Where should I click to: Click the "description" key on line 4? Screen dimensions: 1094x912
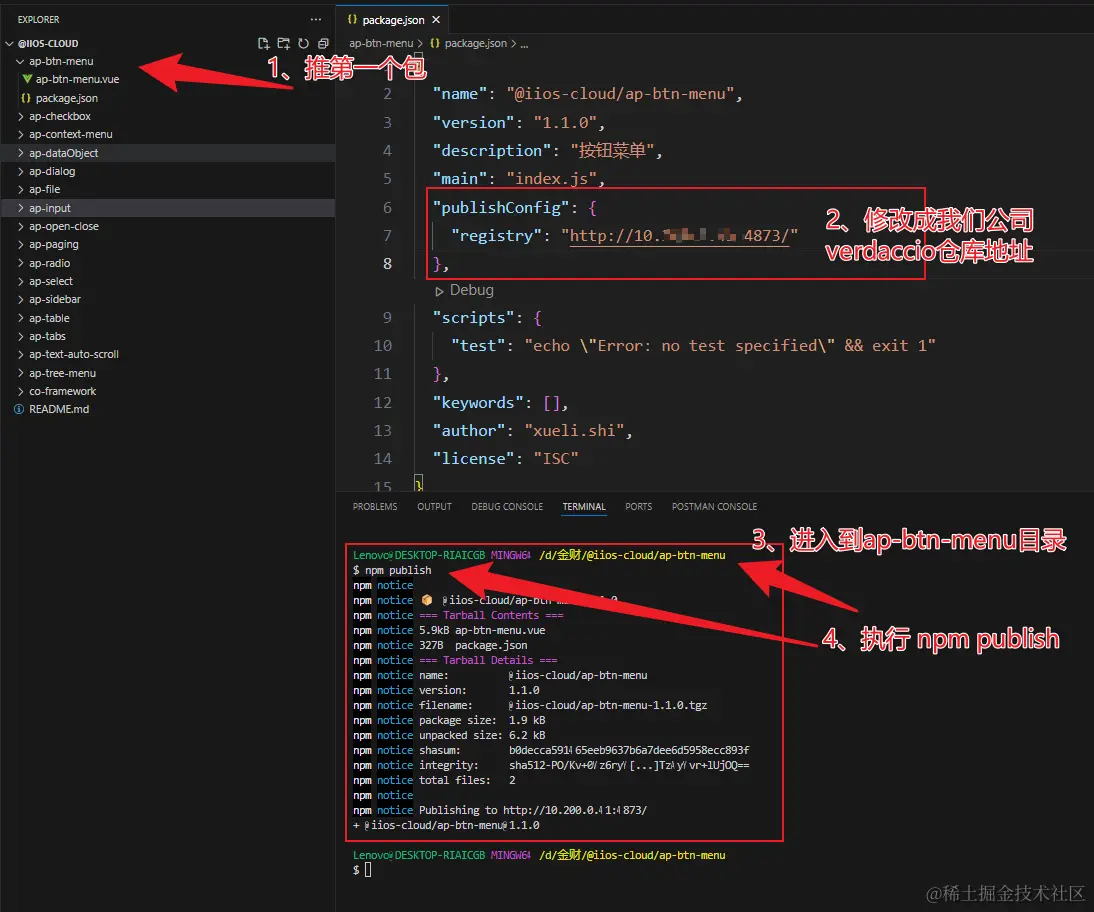pos(491,151)
